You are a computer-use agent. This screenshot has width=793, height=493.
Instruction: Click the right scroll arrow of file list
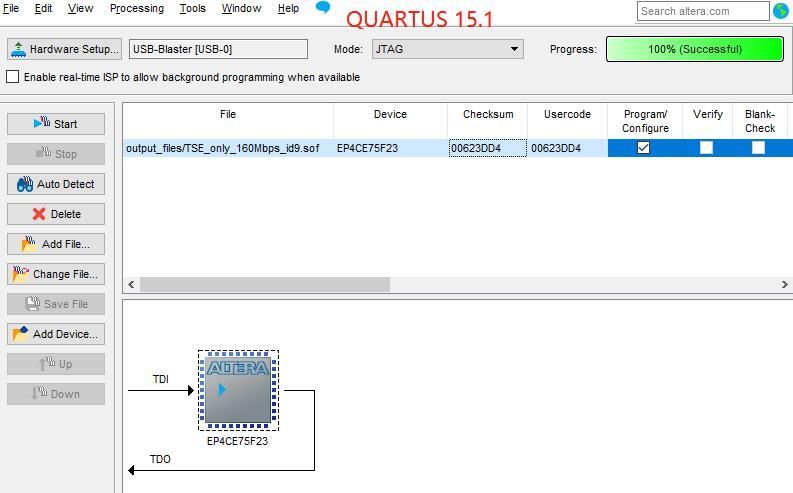point(784,284)
